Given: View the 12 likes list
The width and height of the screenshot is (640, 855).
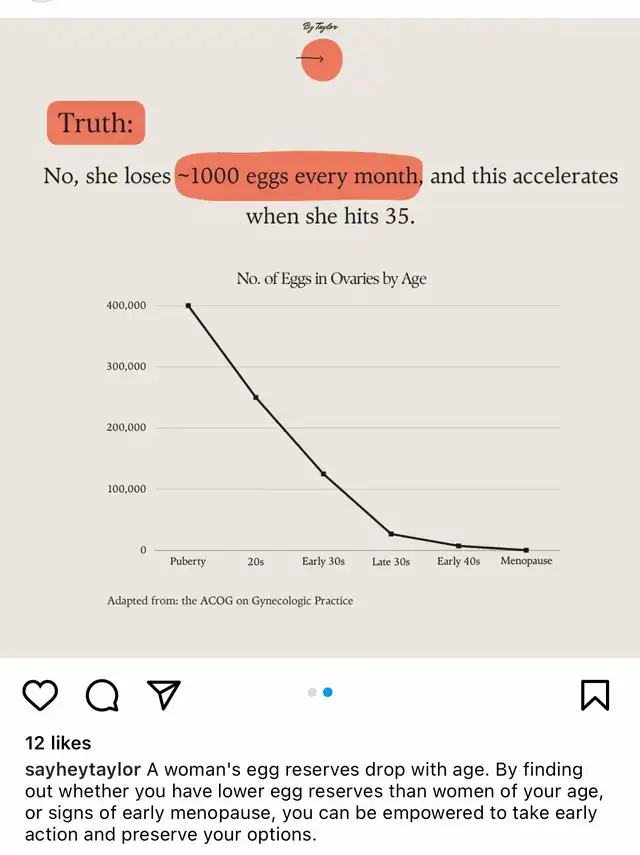Looking at the screenshot, I should pyautogui.click(x=58, y=743).
